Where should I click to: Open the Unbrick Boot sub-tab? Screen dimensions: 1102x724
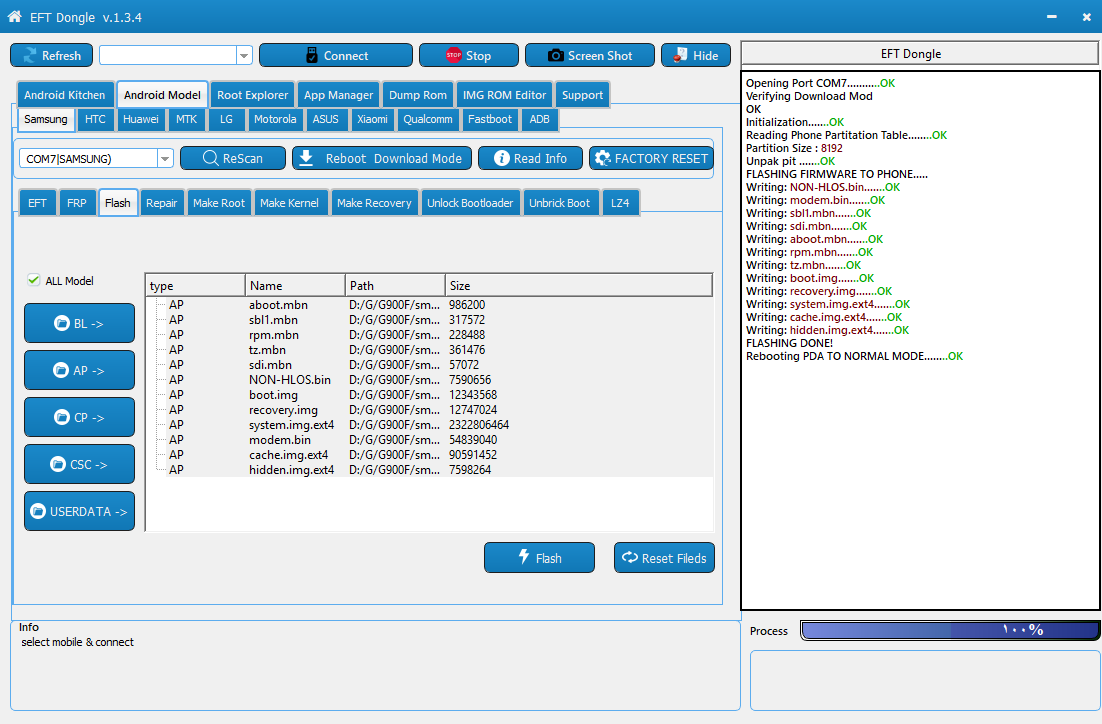(559, 203)
